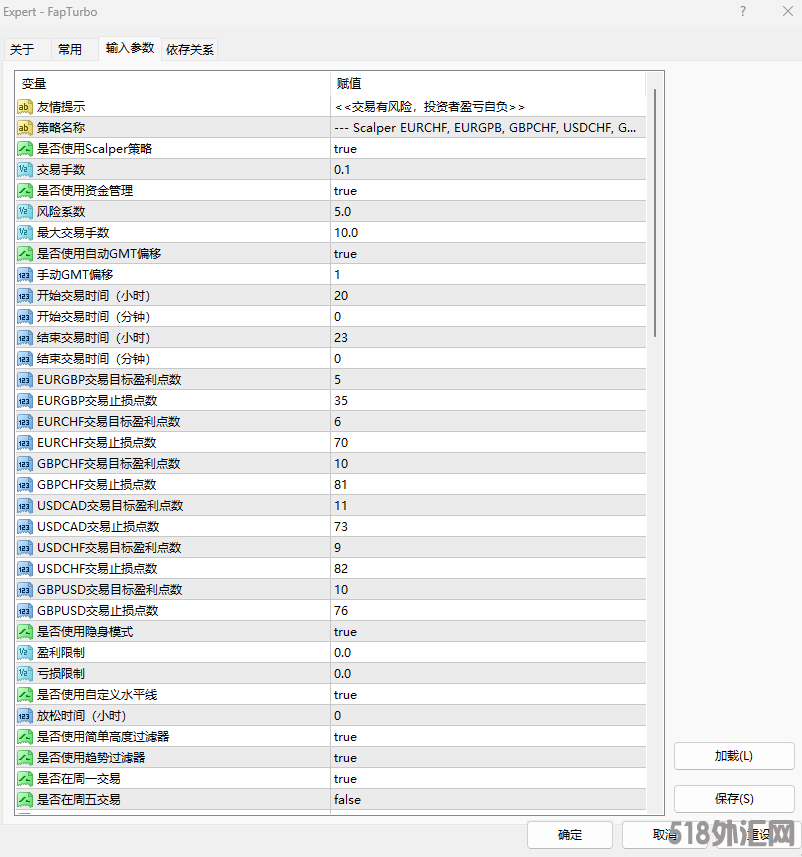Click the integer icon beside 开始交易时间 (小时)

[25, 296]
